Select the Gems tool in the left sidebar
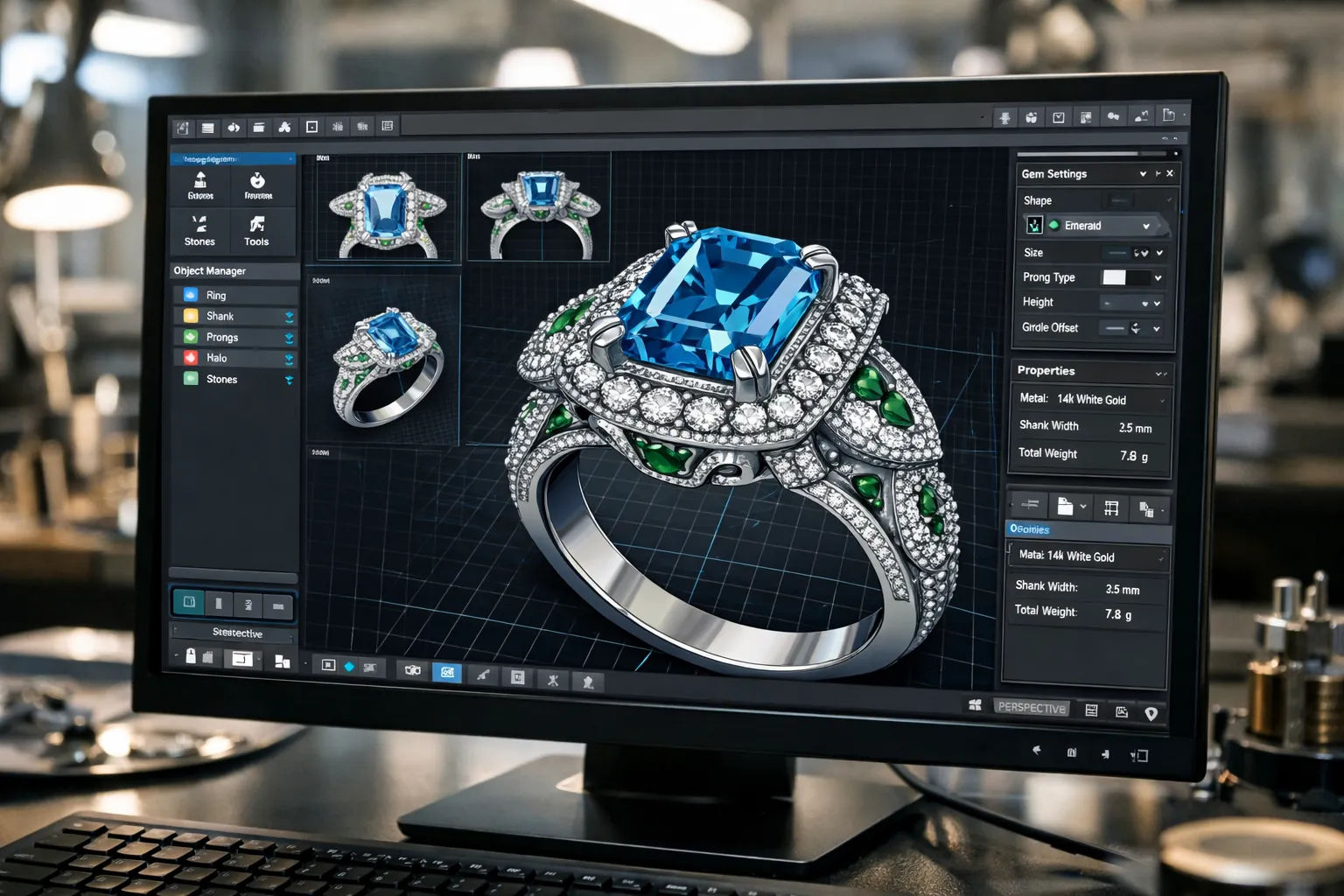This screenshot has width=1344, height=896. tap(199, 185)
